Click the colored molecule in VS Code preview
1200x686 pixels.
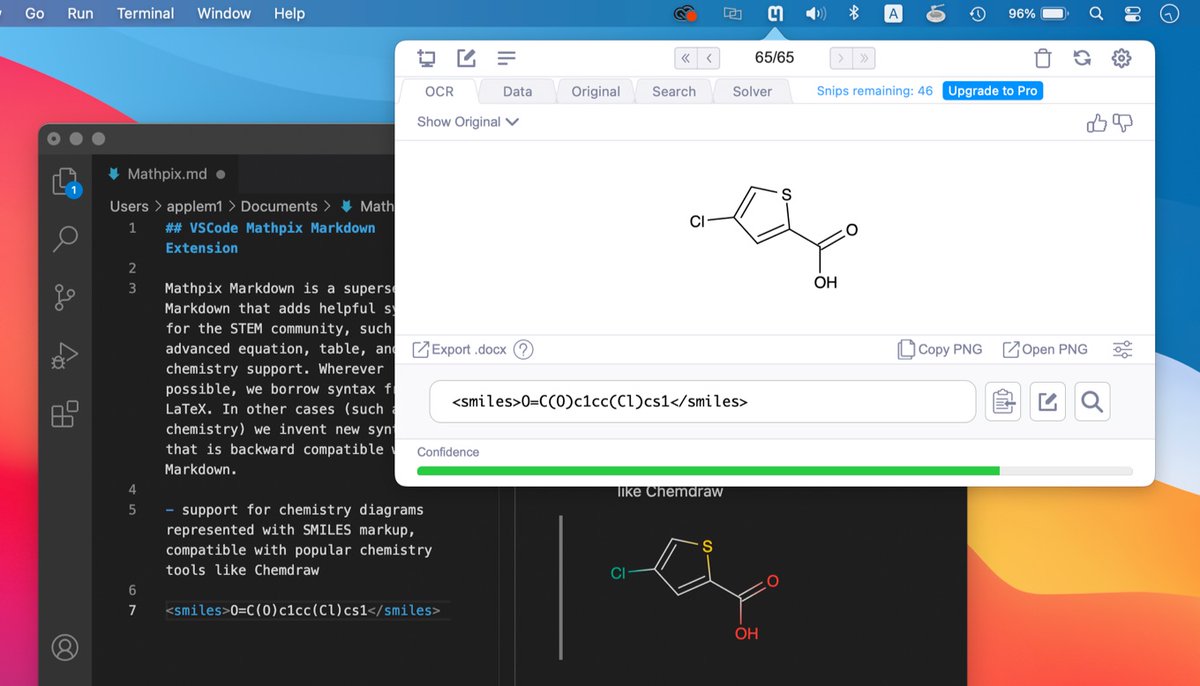tap(695, 590)
